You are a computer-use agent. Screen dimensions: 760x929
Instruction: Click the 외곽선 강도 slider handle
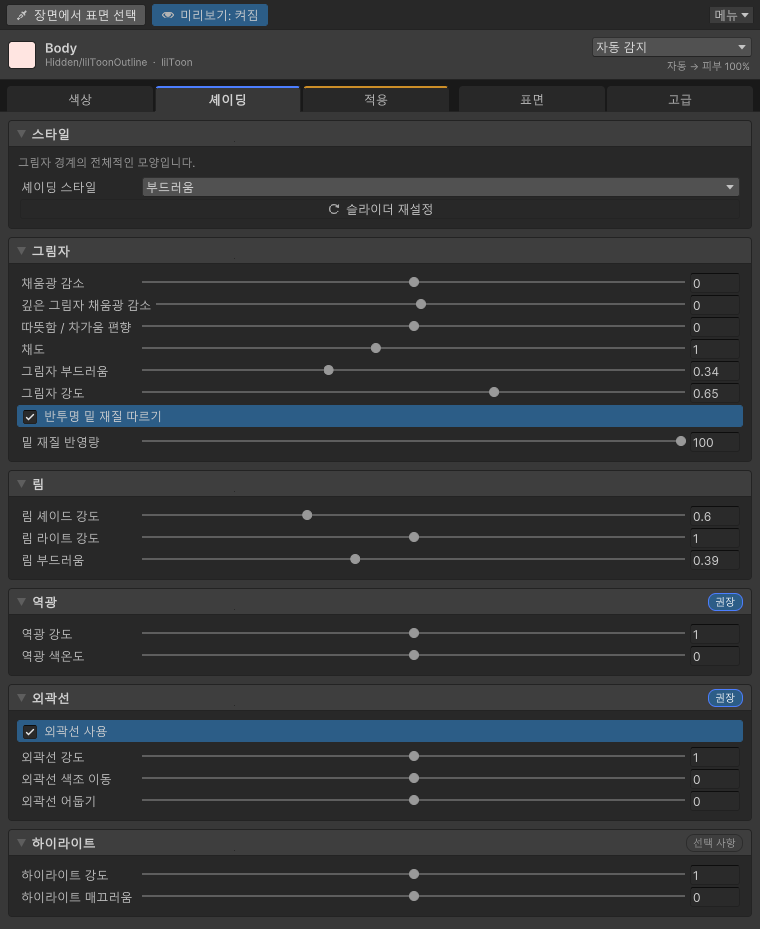click(414, 757)
